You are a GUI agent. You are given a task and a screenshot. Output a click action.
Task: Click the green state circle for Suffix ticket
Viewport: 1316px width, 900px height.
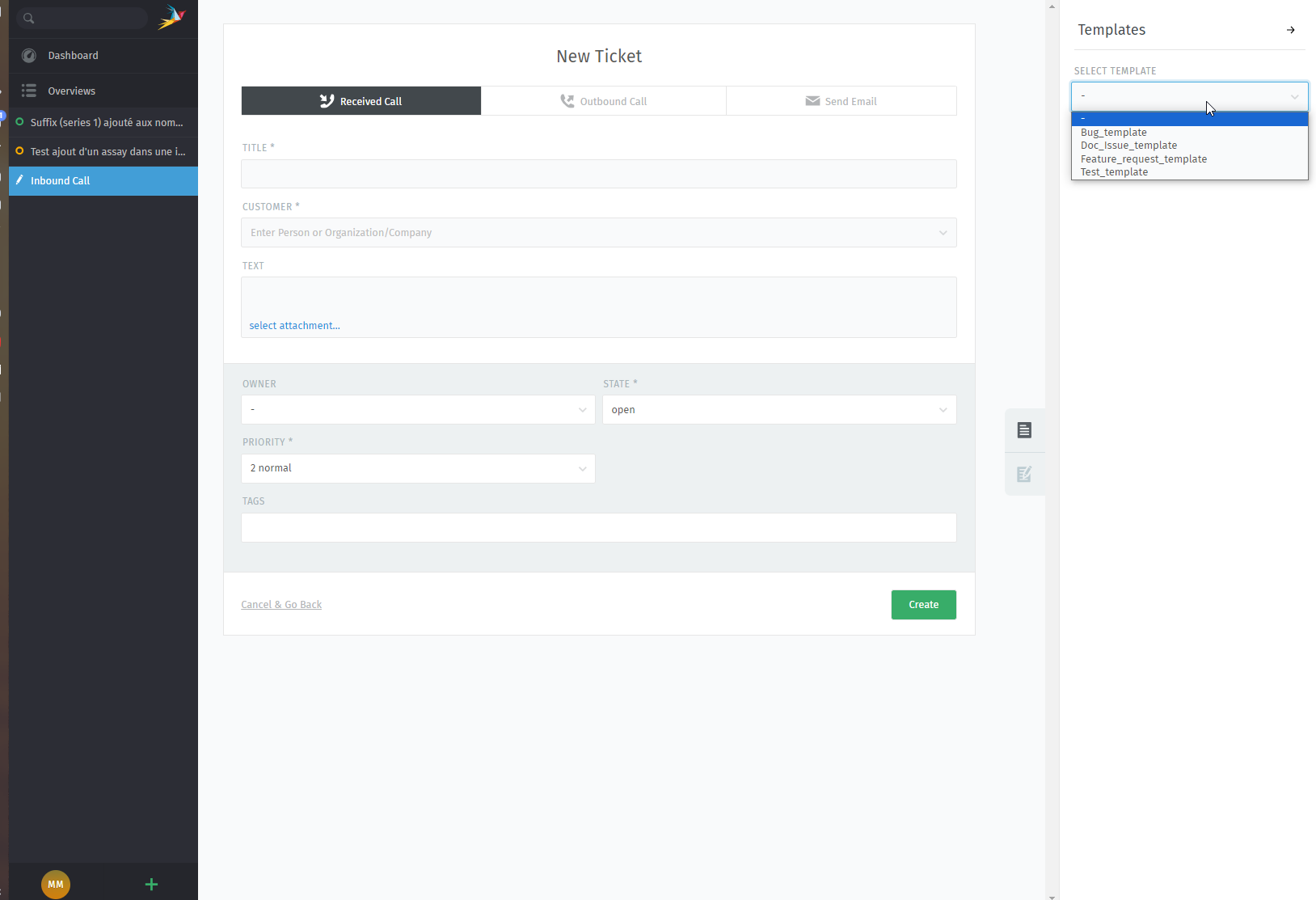pos(19,122)
